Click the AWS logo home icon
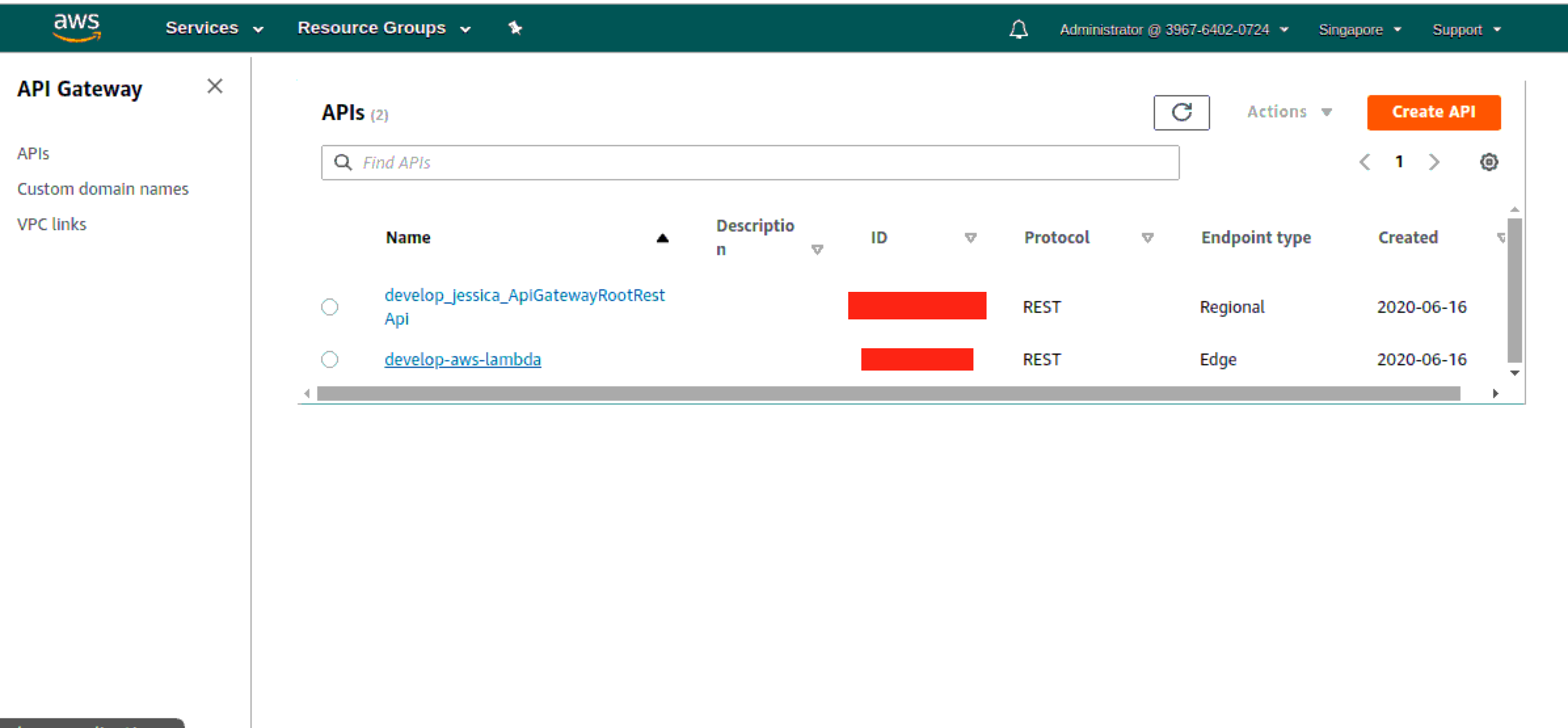The image size is (1568, 728). 77,28
